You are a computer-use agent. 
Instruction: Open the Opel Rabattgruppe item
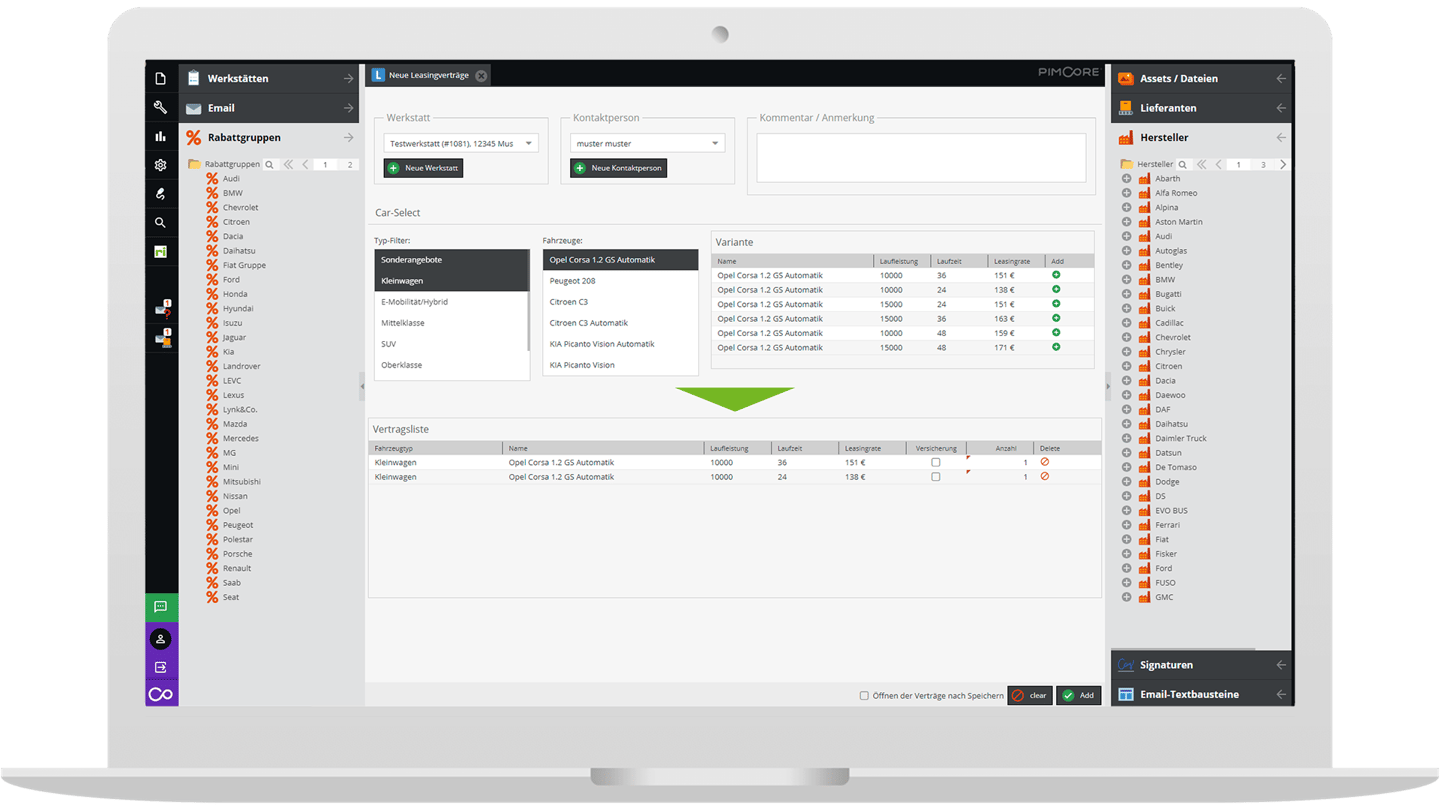point(231,510)
